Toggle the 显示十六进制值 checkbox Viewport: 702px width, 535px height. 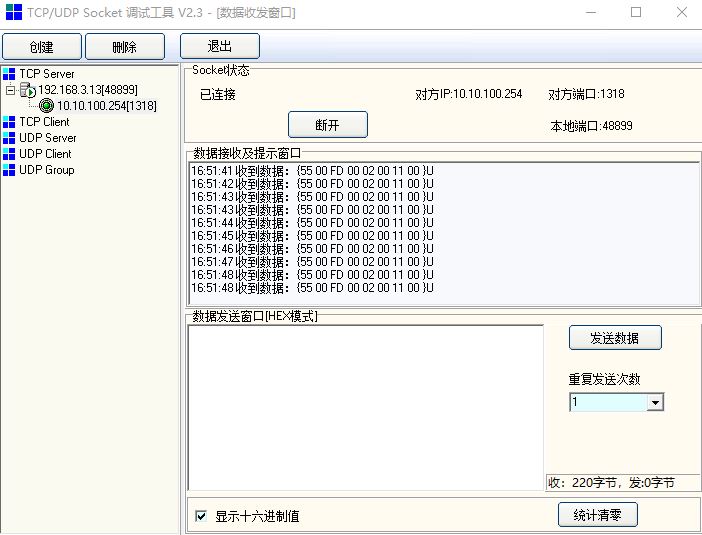[x=201, y=516]
